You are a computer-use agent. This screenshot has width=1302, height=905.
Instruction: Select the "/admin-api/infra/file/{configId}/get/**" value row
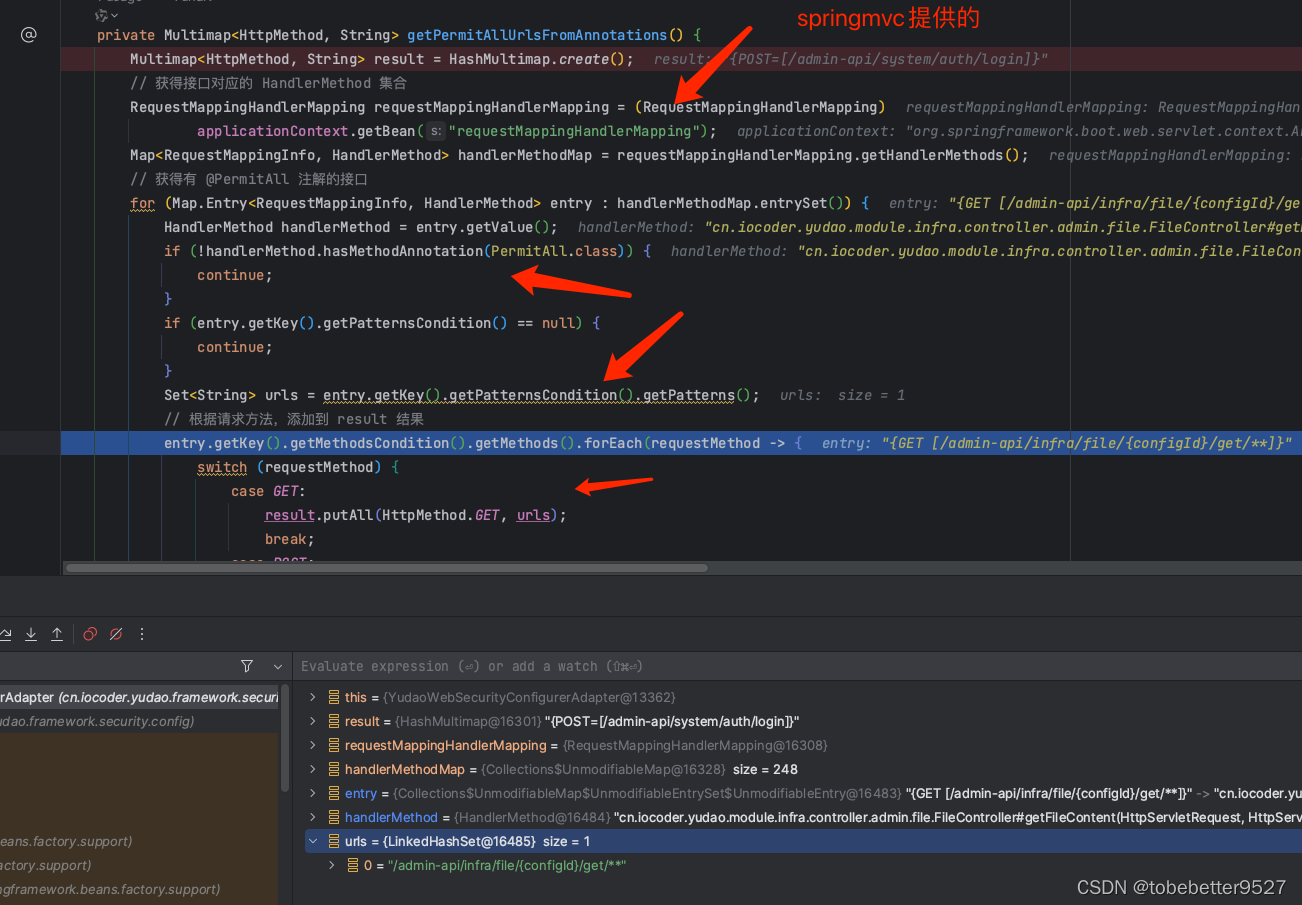tap(803, 865)
